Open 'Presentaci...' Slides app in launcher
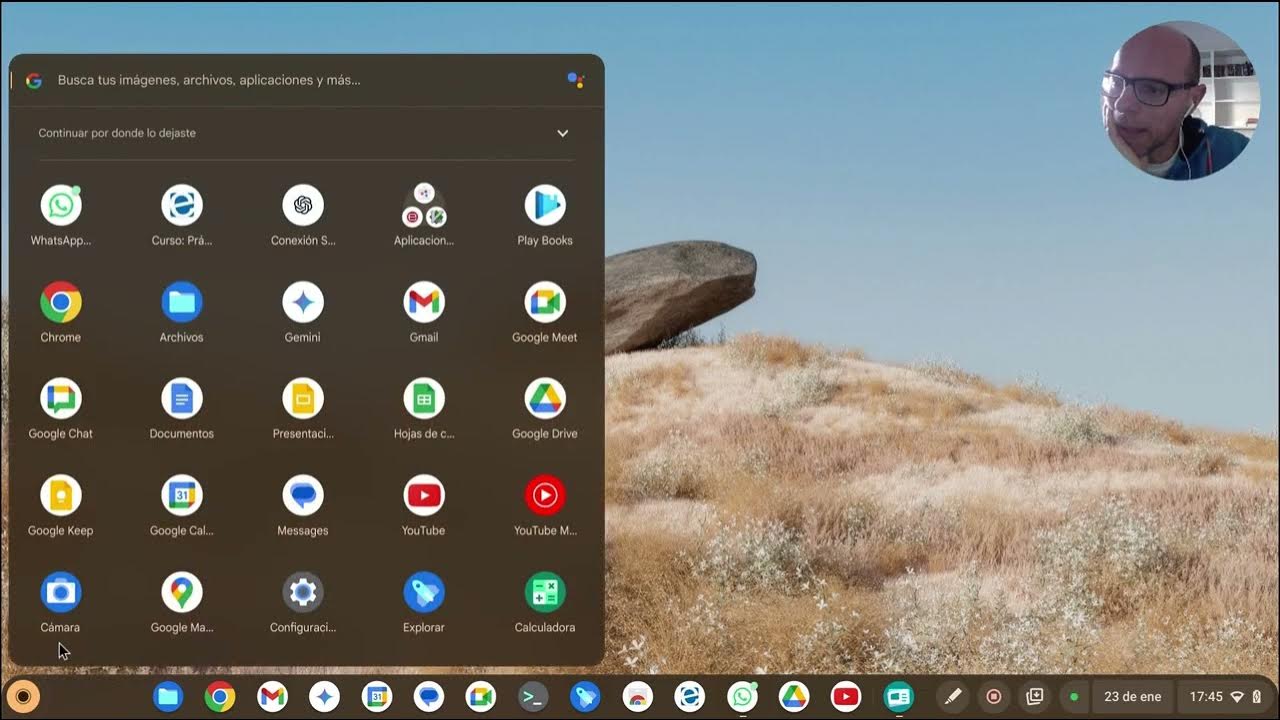The width and height of the screenshot is (1280, 720). pos(303,399)
